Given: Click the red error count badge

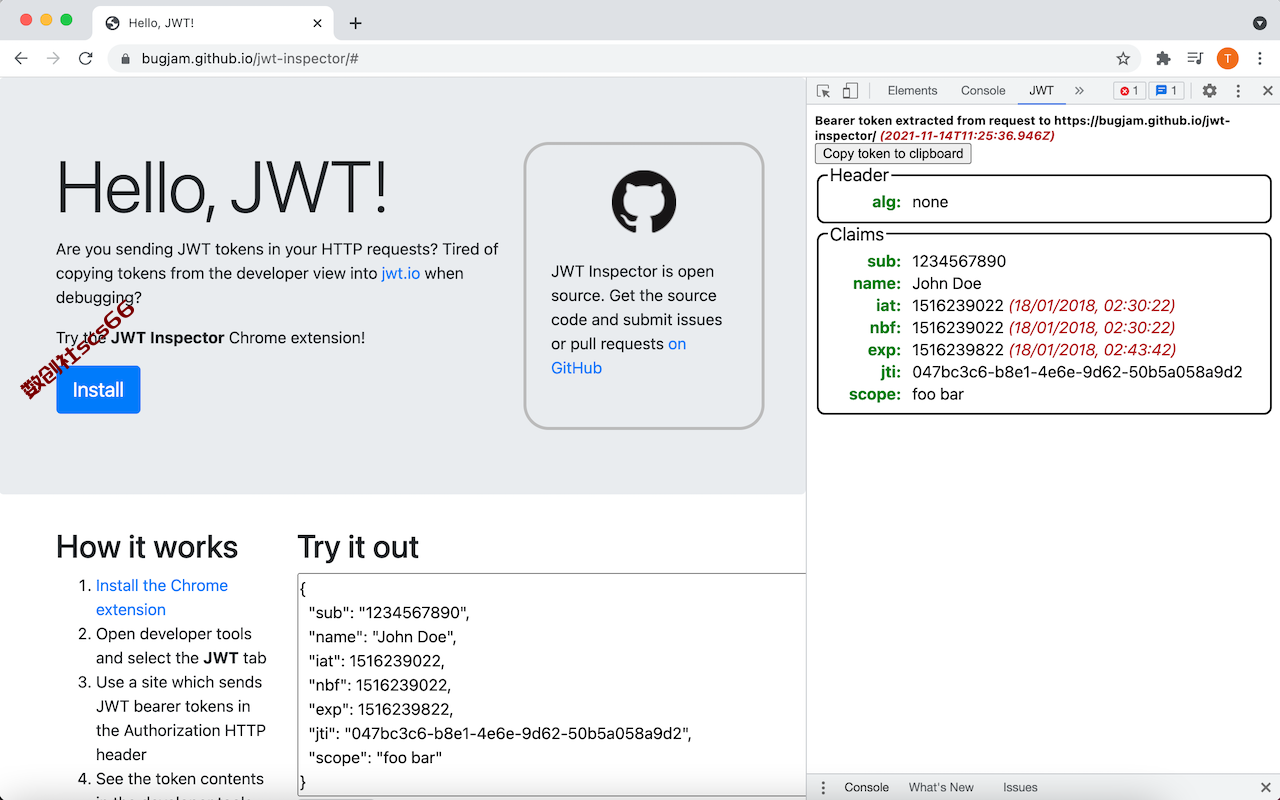Looking at the screenshot, I should 1129,91.
